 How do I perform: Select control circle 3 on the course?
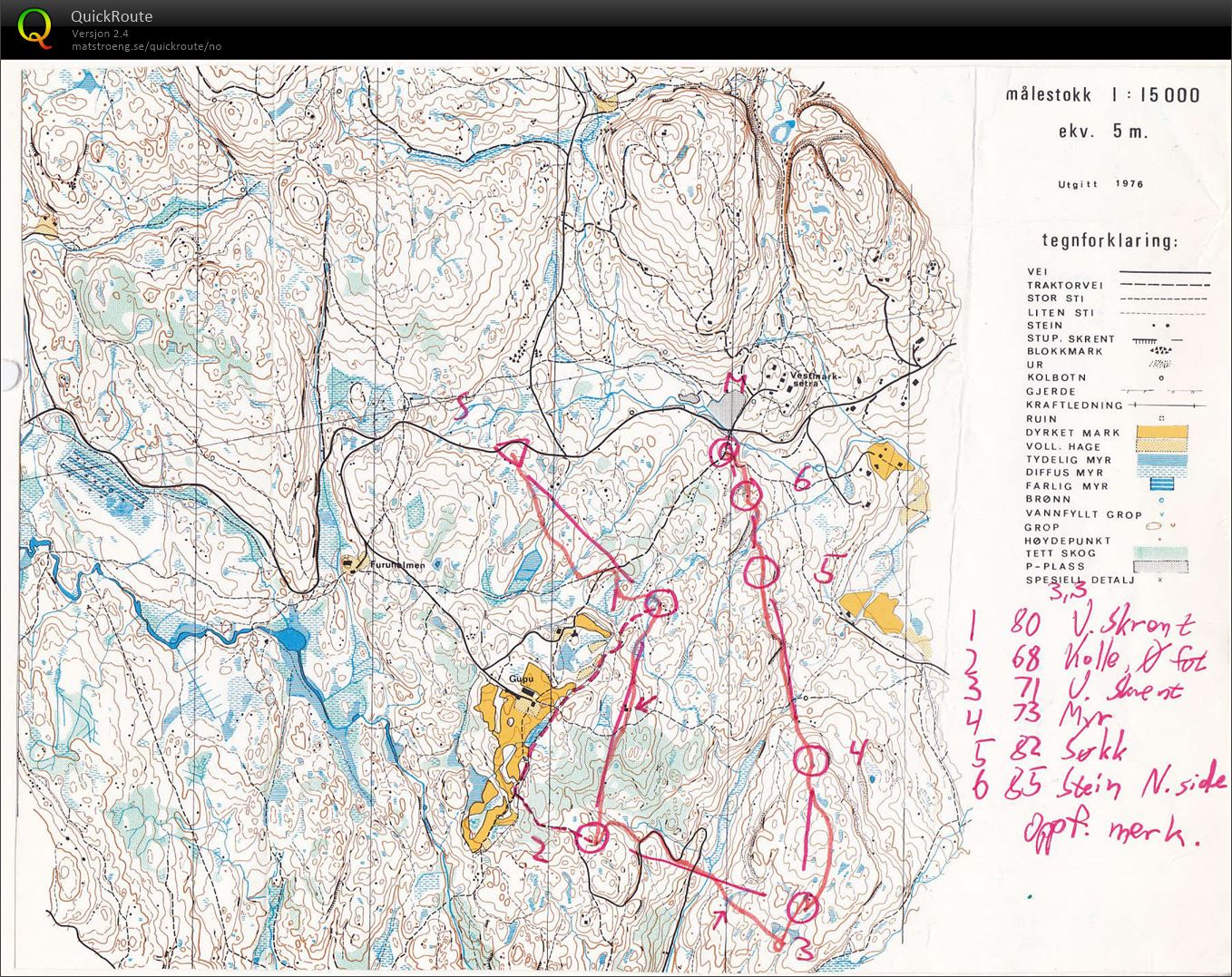803,907
